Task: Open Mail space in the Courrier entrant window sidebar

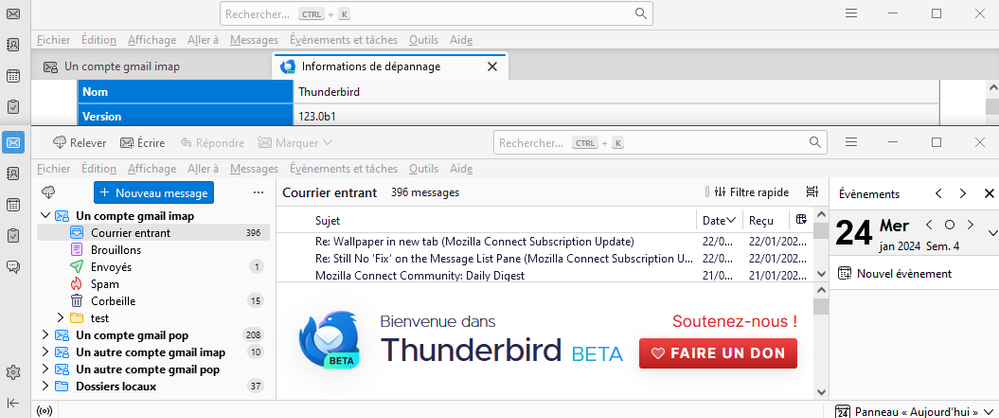Action: point(13,143)
